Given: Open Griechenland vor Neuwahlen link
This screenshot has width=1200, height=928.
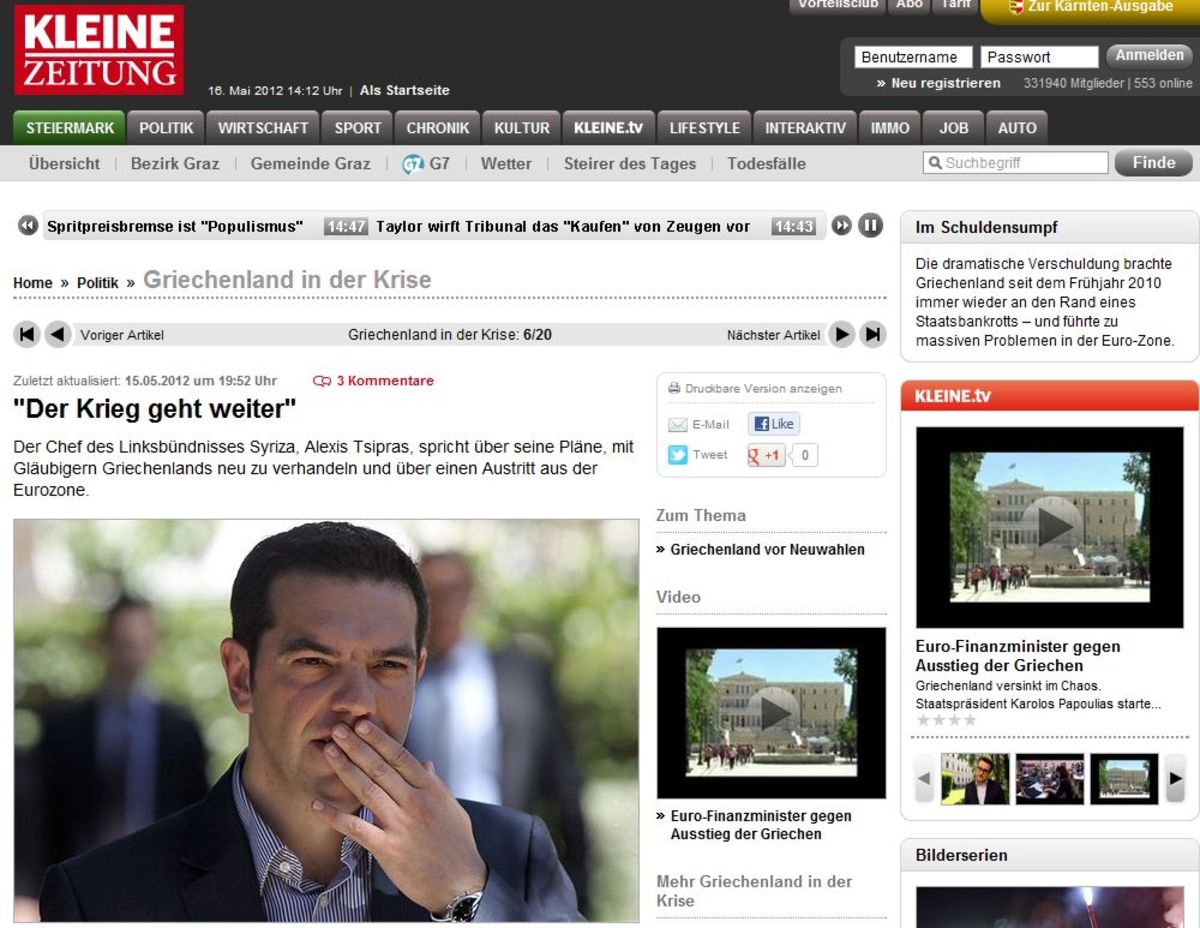Looking at the screenshot, I should coord(767,549).
